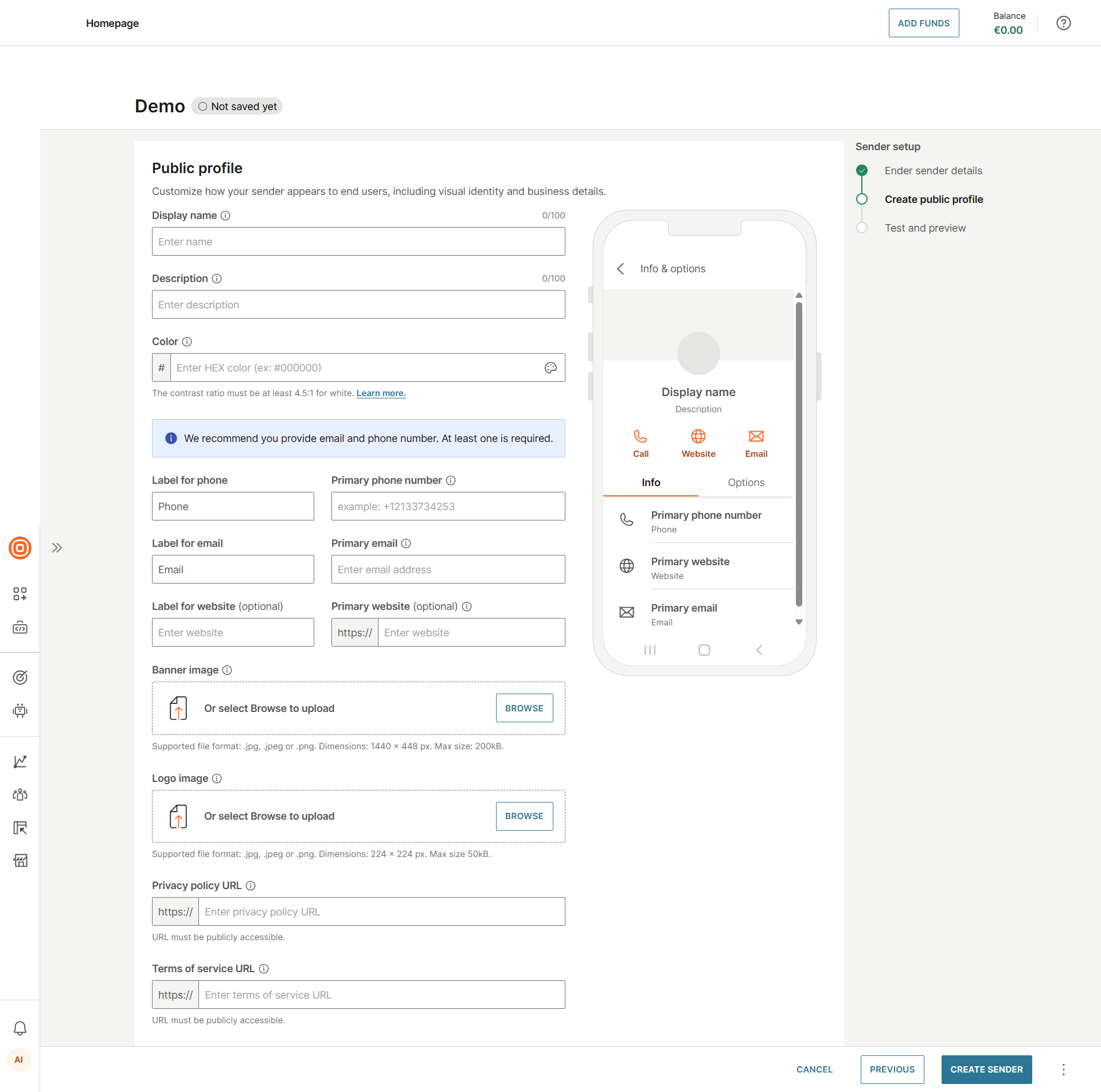Select the forms pointer icon in sidebar
1101x1092 pixels.
click(20, 828)
